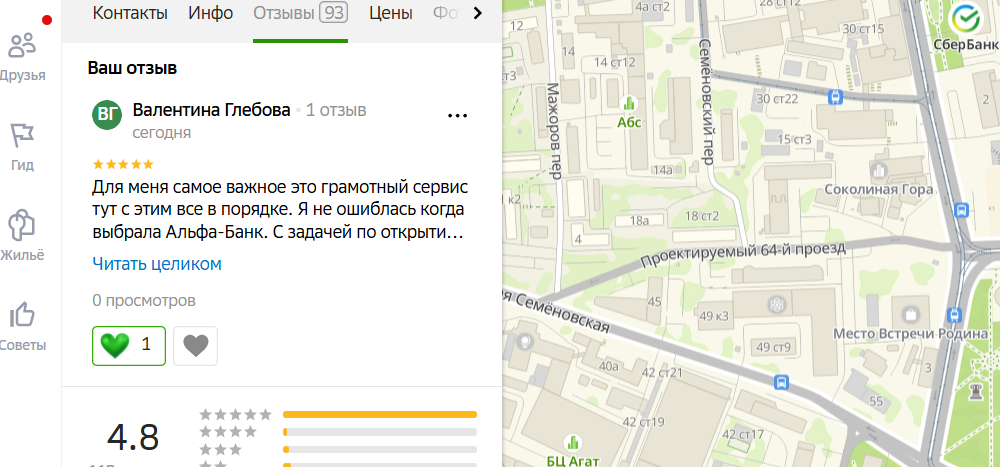The image size is (1000, 467).
Task: Click the 1 отзыв count text
Action: tap(335, 110)
